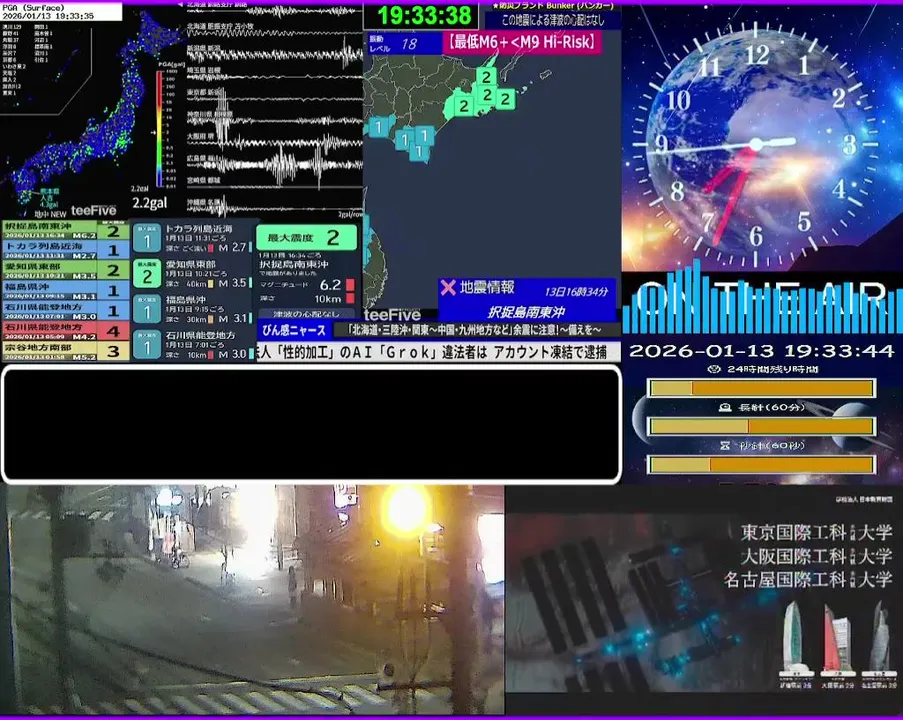
Task: Click intensity 1 badge on 福島県沖 M 3.1 card
Action: tap(147, 310)
